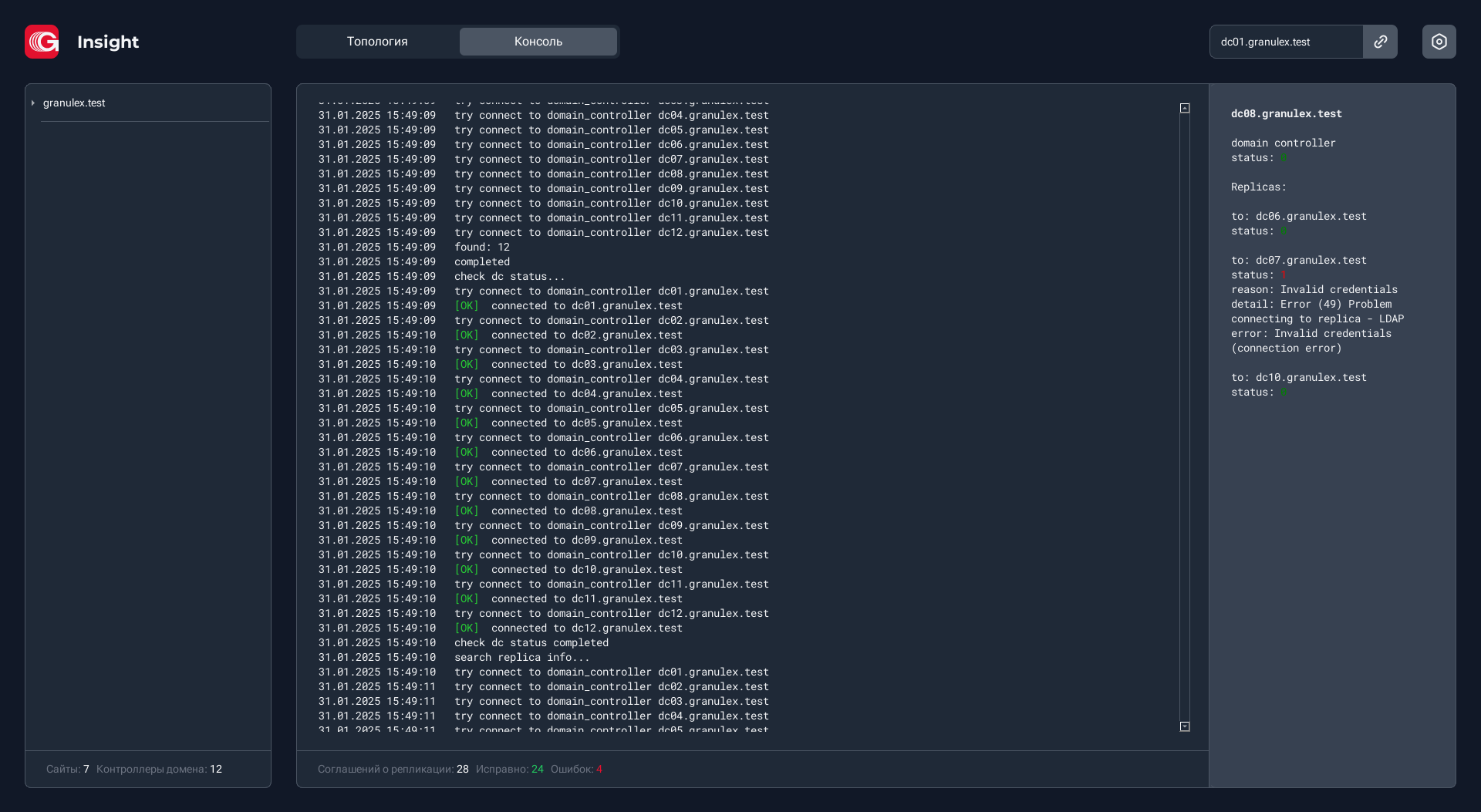
Task: Click the Granulex Insight logo icon
Action: click(x=42, y=42)
